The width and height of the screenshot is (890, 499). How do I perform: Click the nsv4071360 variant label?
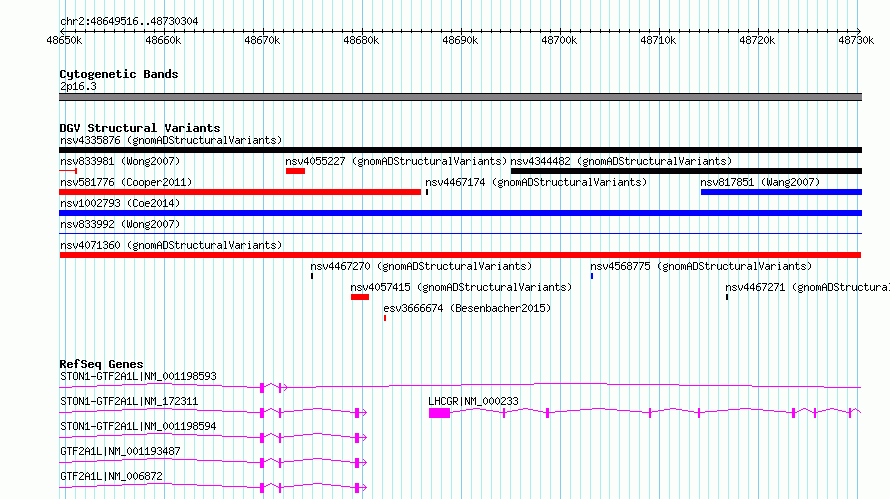pyautogui.click(x=171, y=245)
